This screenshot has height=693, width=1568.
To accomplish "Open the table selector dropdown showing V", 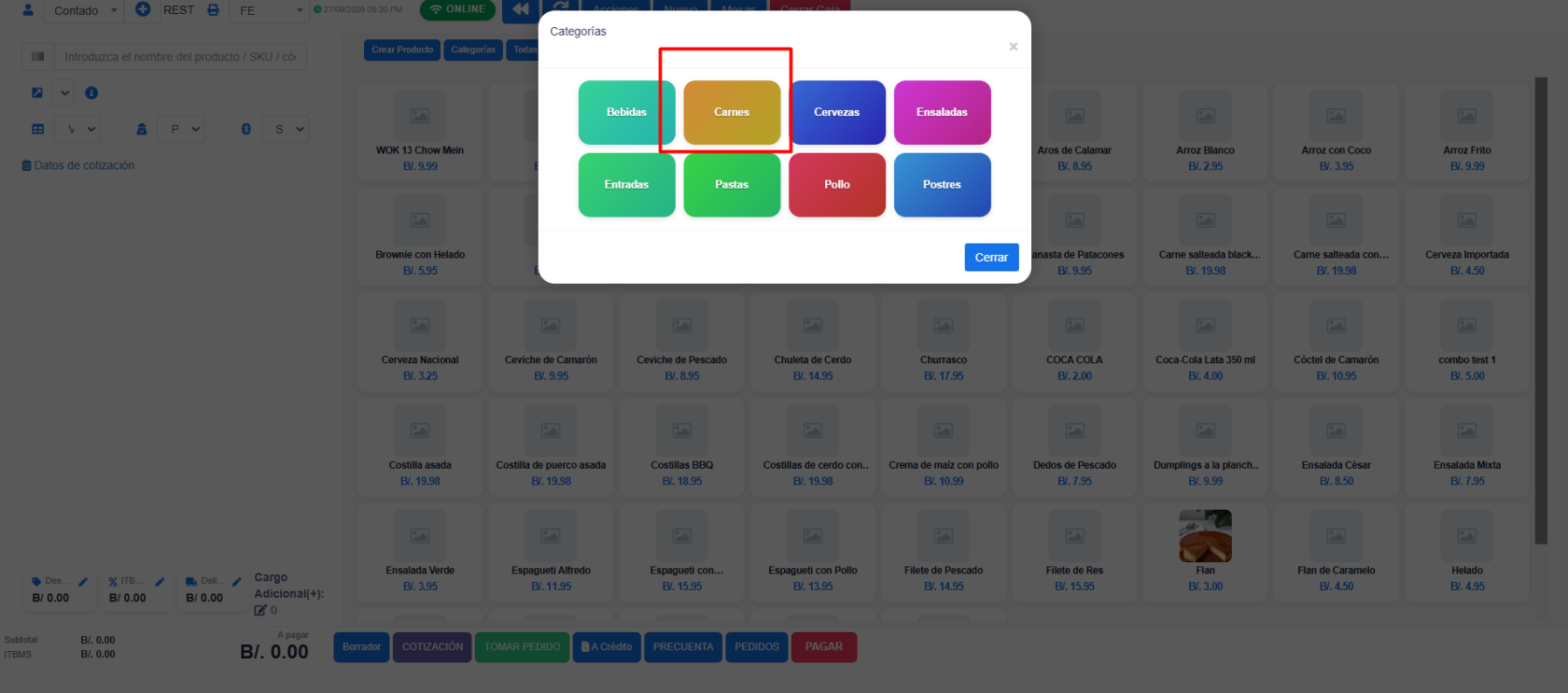I will 78,129.
